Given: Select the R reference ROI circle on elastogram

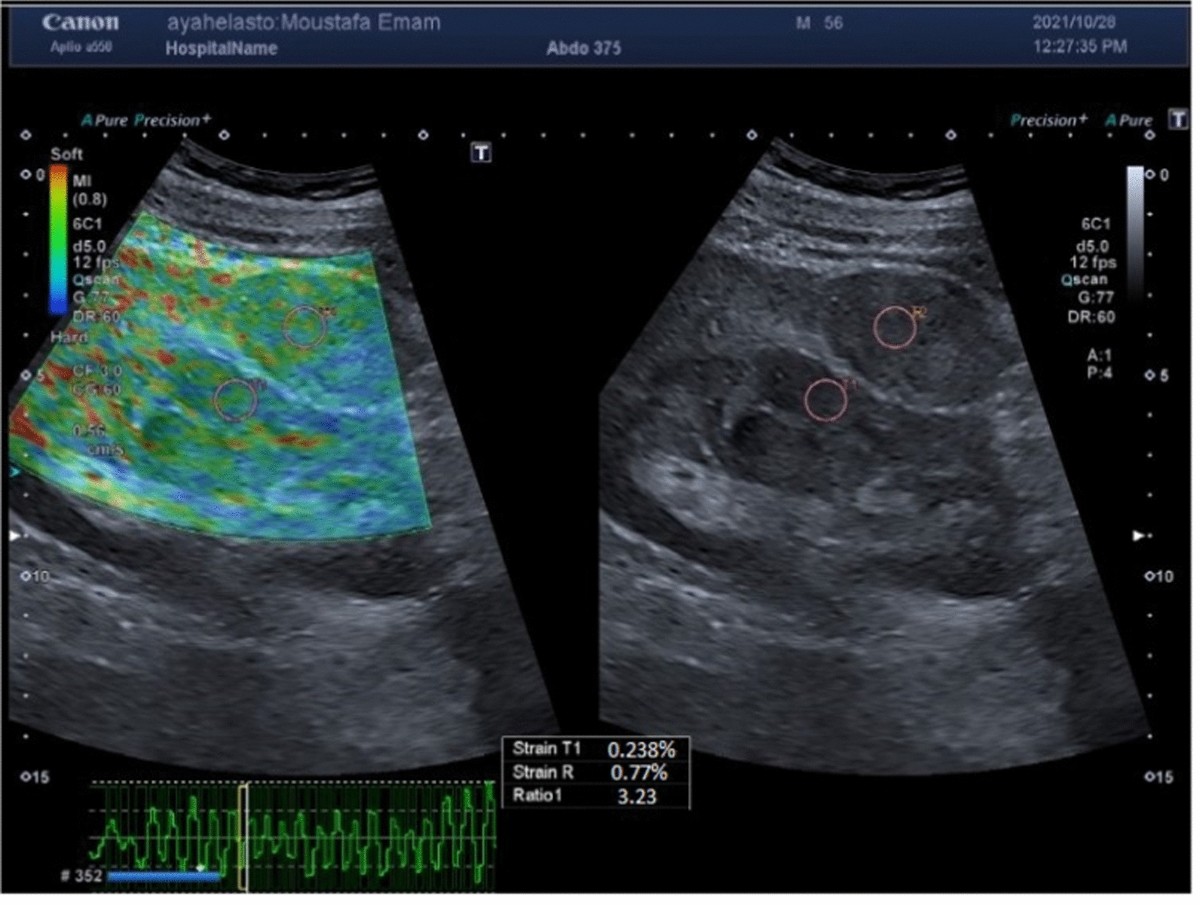Looking at the screenshot, I should pos(303,327).
